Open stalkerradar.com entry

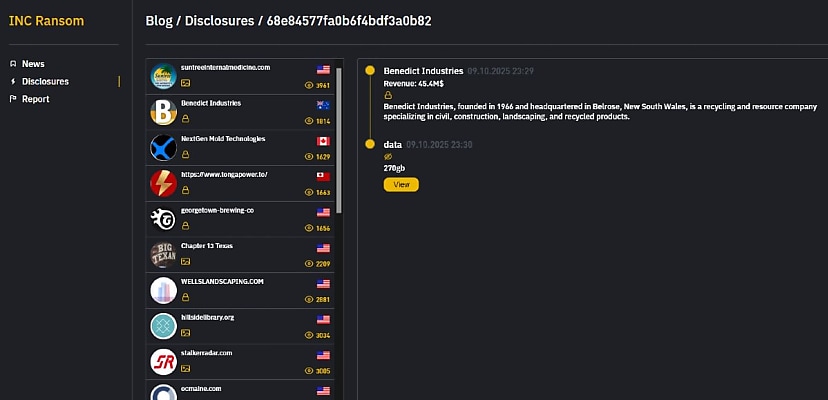click(x=240, y=362)
